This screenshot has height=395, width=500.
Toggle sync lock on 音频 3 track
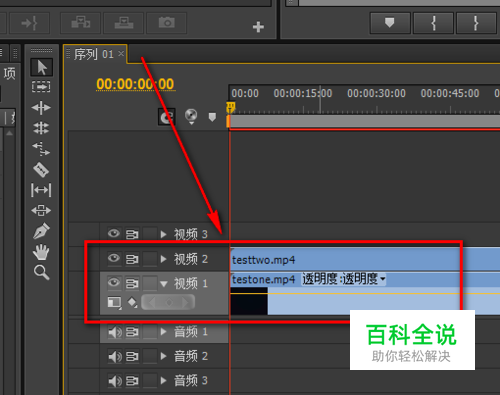[x=132, y=381]
